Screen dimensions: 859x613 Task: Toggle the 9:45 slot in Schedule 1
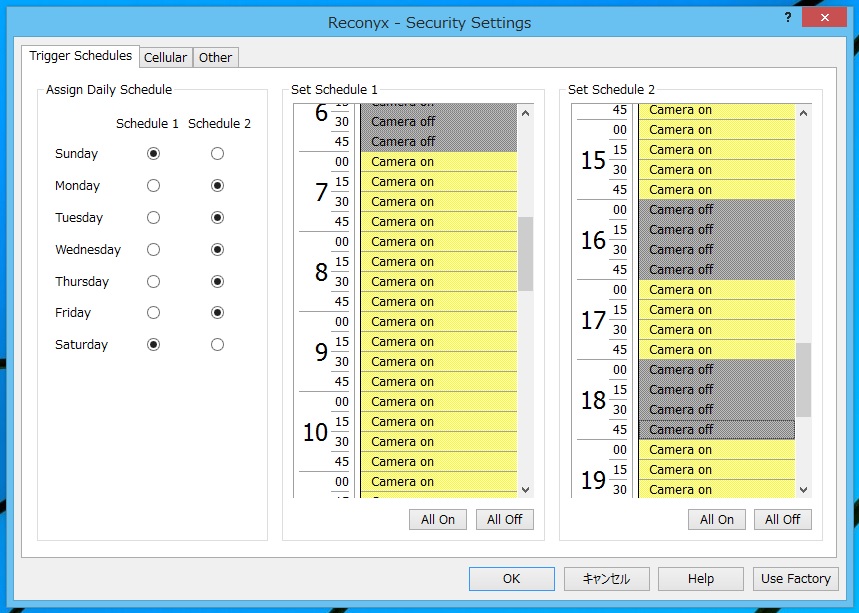click(439, 381)
